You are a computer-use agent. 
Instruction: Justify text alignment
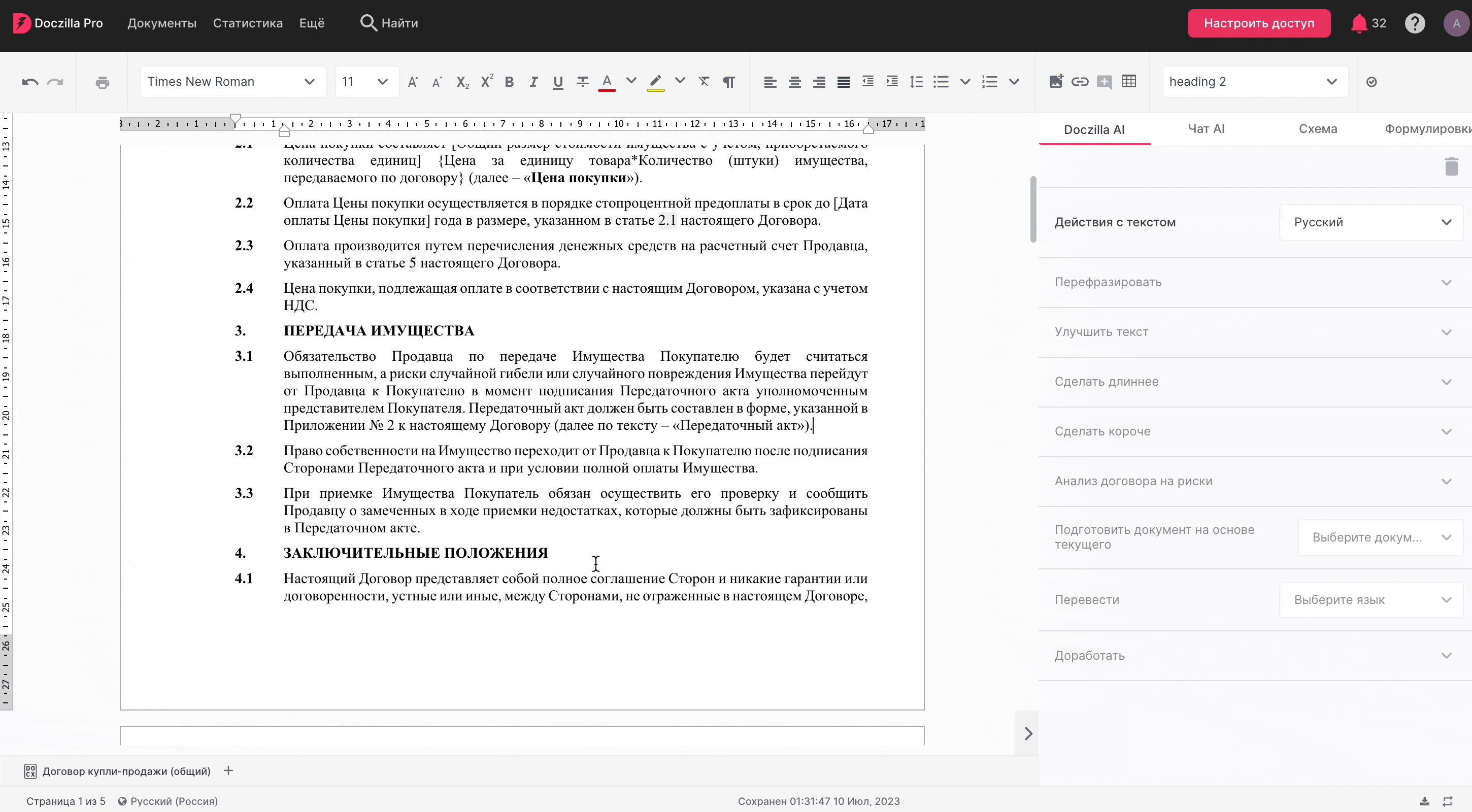click(x=844, y=82)
